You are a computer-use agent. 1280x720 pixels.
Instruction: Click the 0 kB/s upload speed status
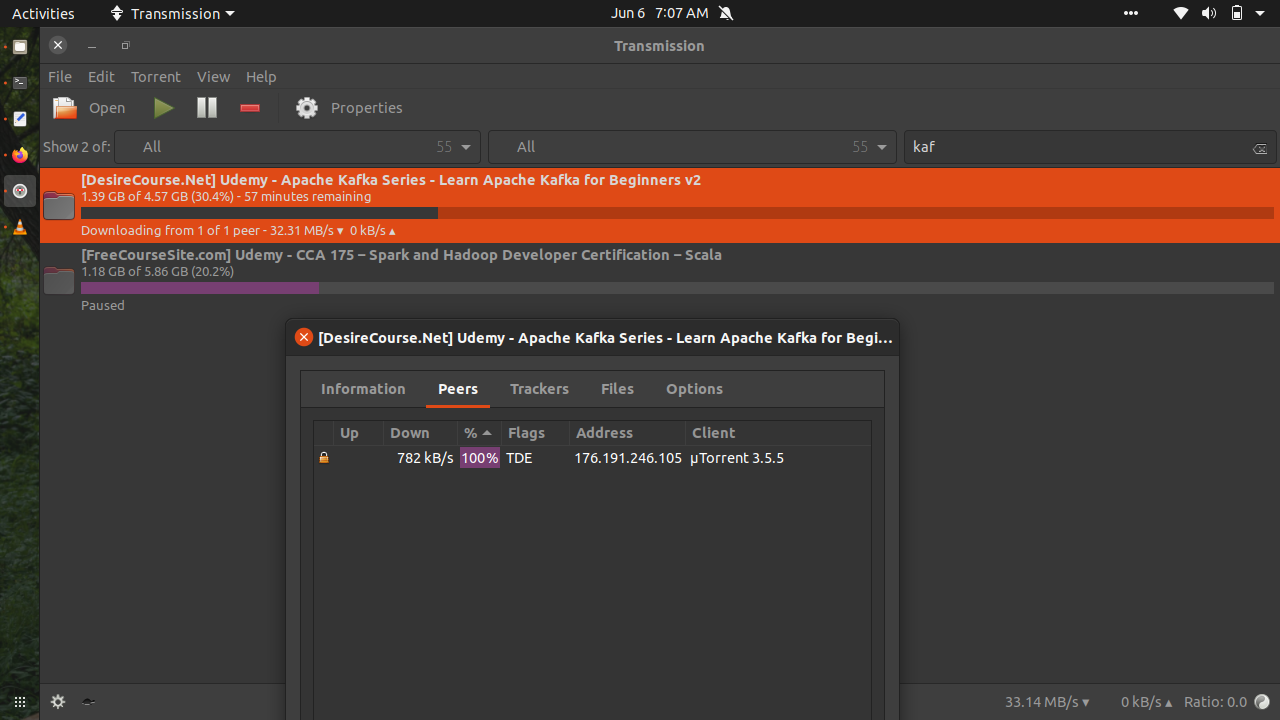[x=1147, y=702]
